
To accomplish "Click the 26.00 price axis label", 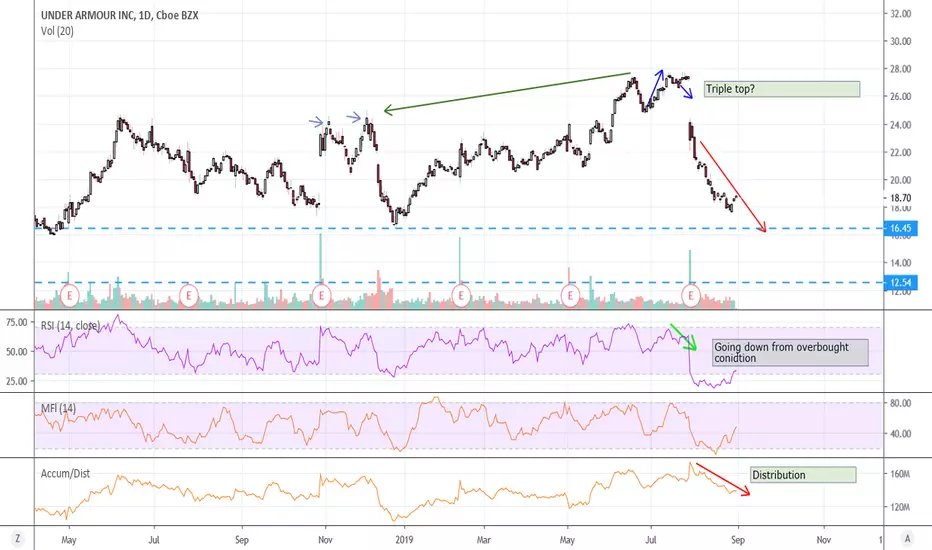I will (x=900, y=96).
